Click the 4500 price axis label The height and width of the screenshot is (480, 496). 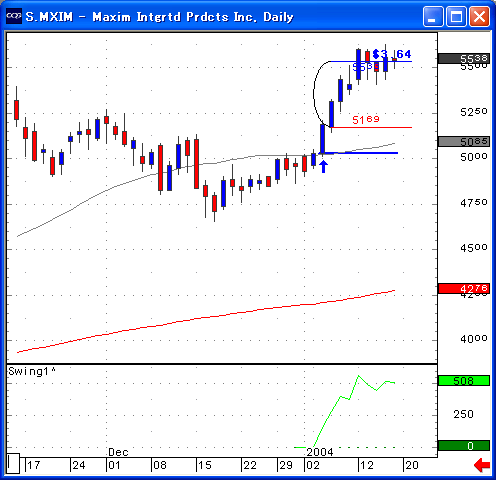coord(474,248)
